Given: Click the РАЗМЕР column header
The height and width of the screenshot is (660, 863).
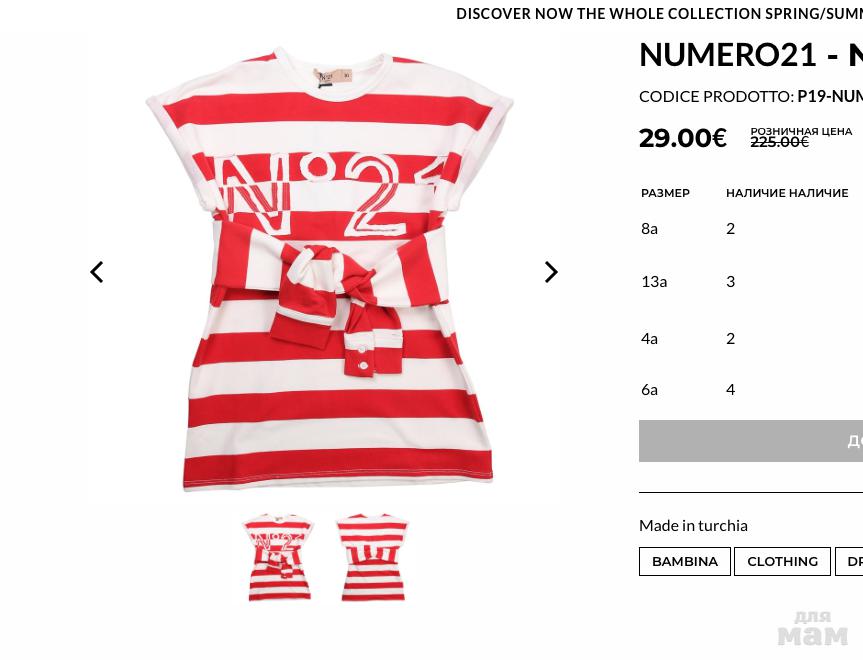Looking at the screenshot, I should [x=665, y=193].
